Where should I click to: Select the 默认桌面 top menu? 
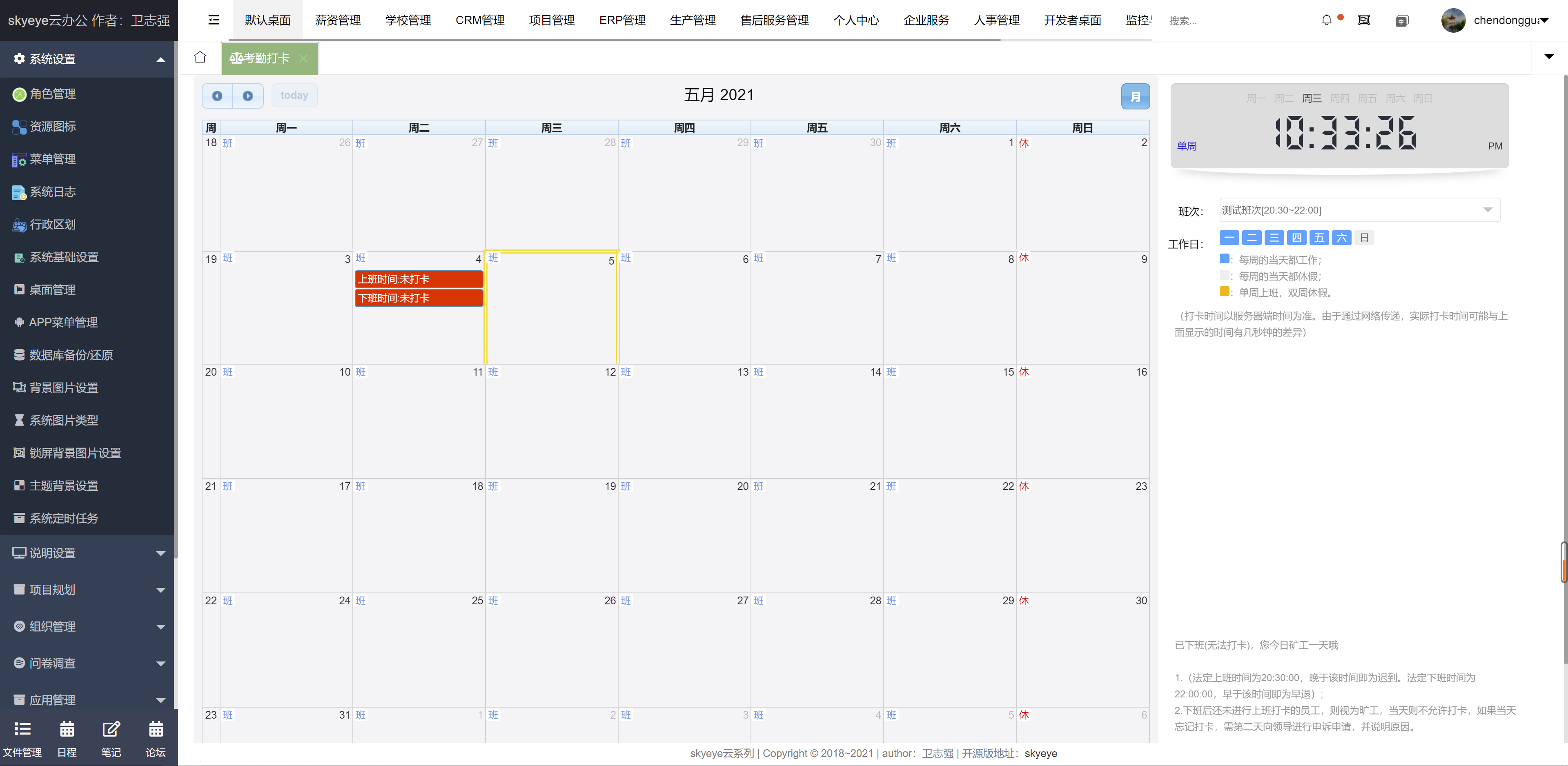pyautogui.click(x=268, y=20)
